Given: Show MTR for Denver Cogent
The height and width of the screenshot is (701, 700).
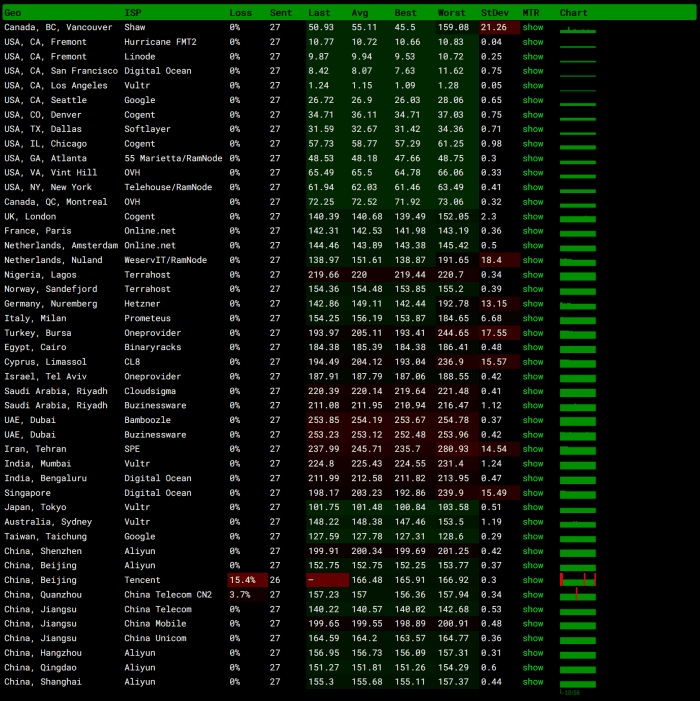Looking at the screenshot, I should (x=533, y=115).
